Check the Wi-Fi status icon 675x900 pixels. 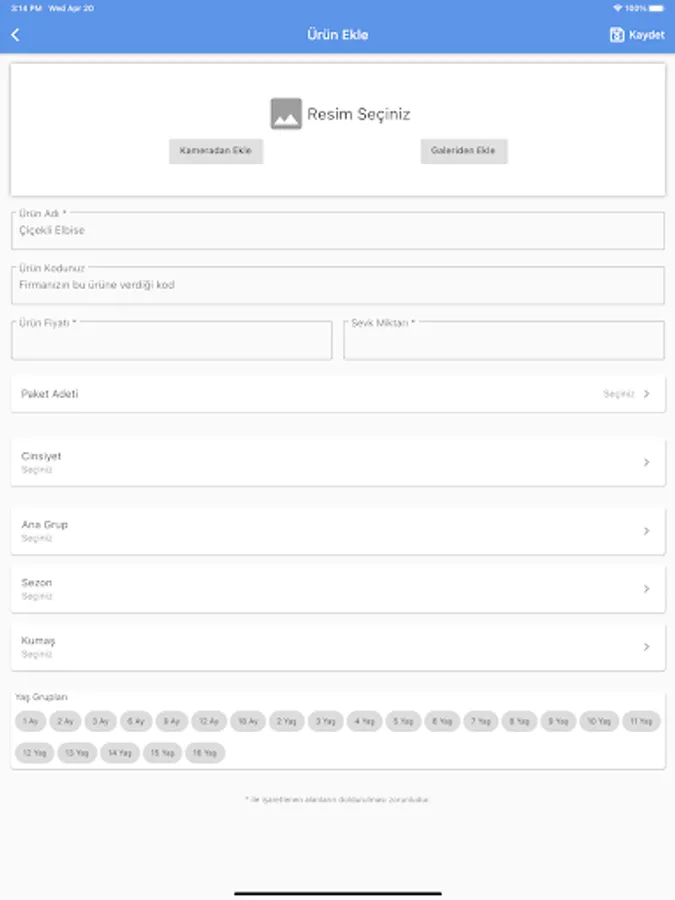[x=618, y=8]
